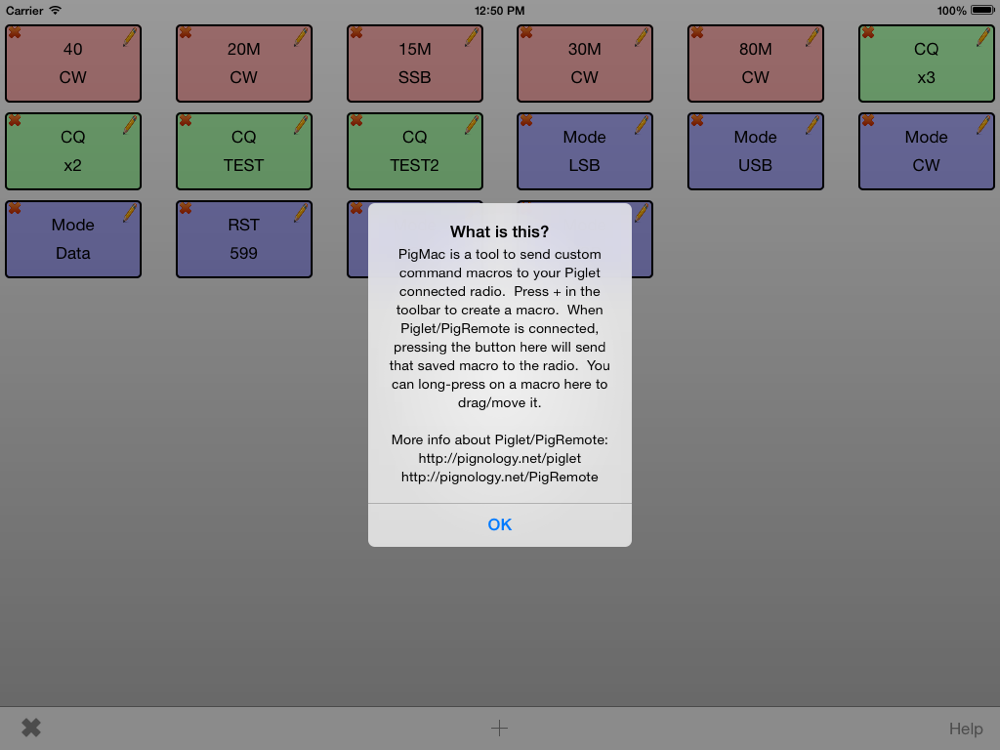Click the 12:50 PM clock
Image resolution: width=1000 pixels, height=750 pixels.
(499, 10)
